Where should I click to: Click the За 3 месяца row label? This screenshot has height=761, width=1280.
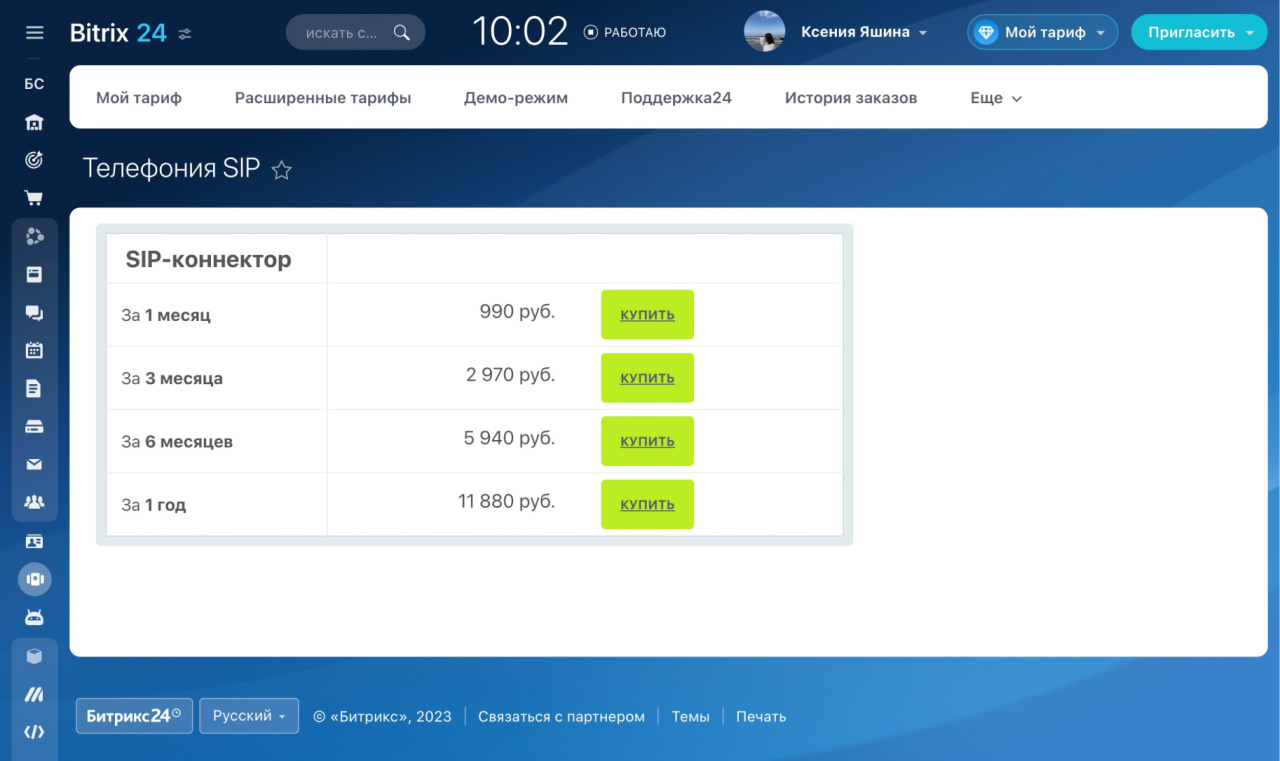172,378
